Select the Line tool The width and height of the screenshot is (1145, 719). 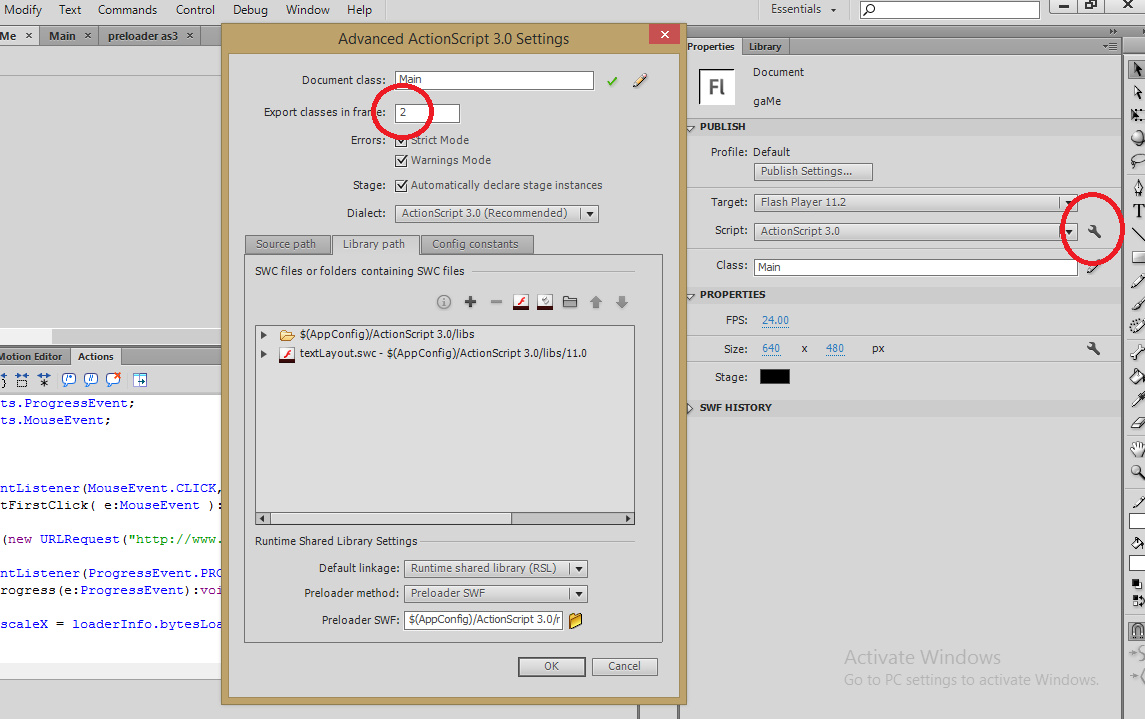click(x=1137, y=234)
